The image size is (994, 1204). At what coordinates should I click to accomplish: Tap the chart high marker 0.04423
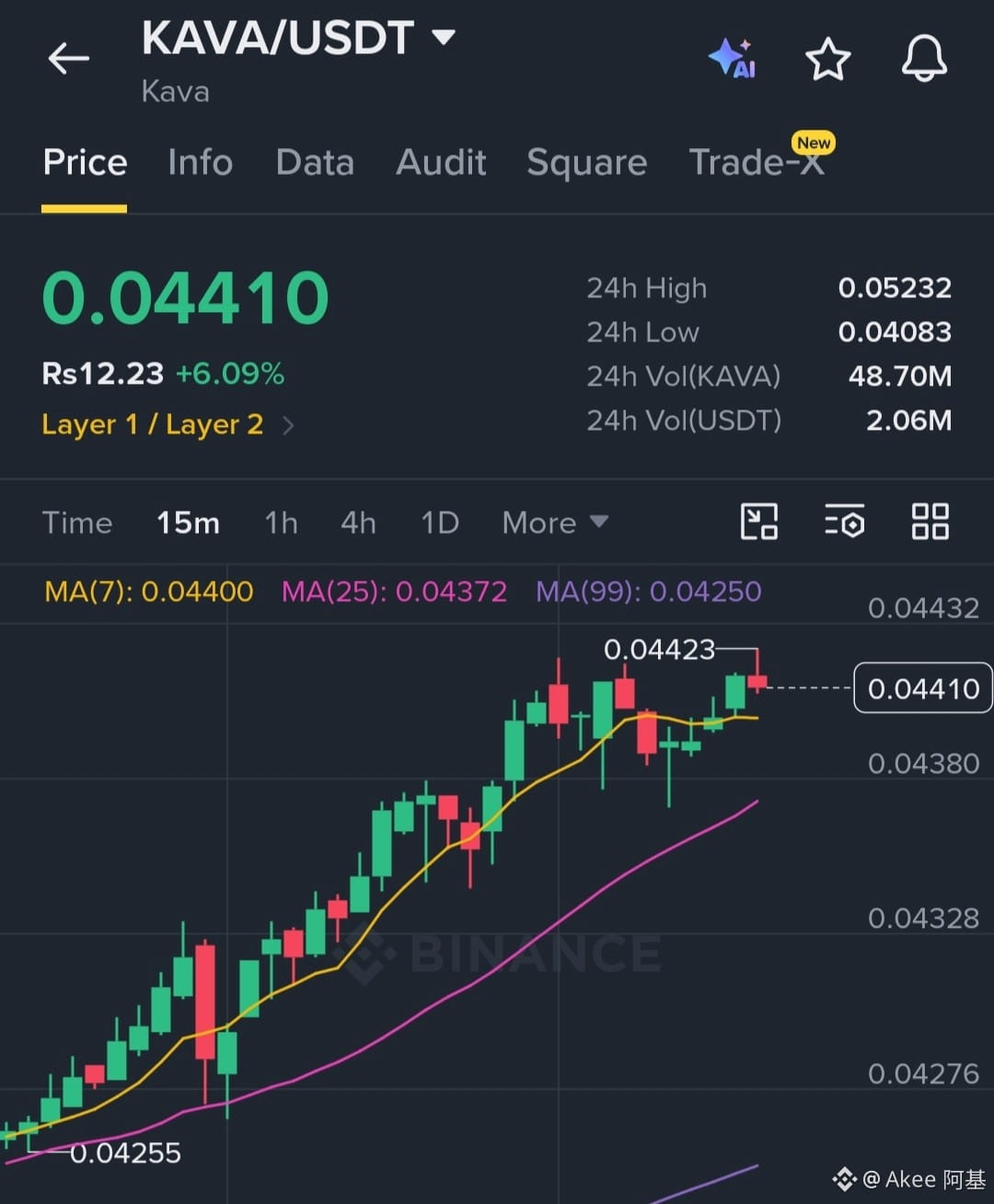click(659, 650)
